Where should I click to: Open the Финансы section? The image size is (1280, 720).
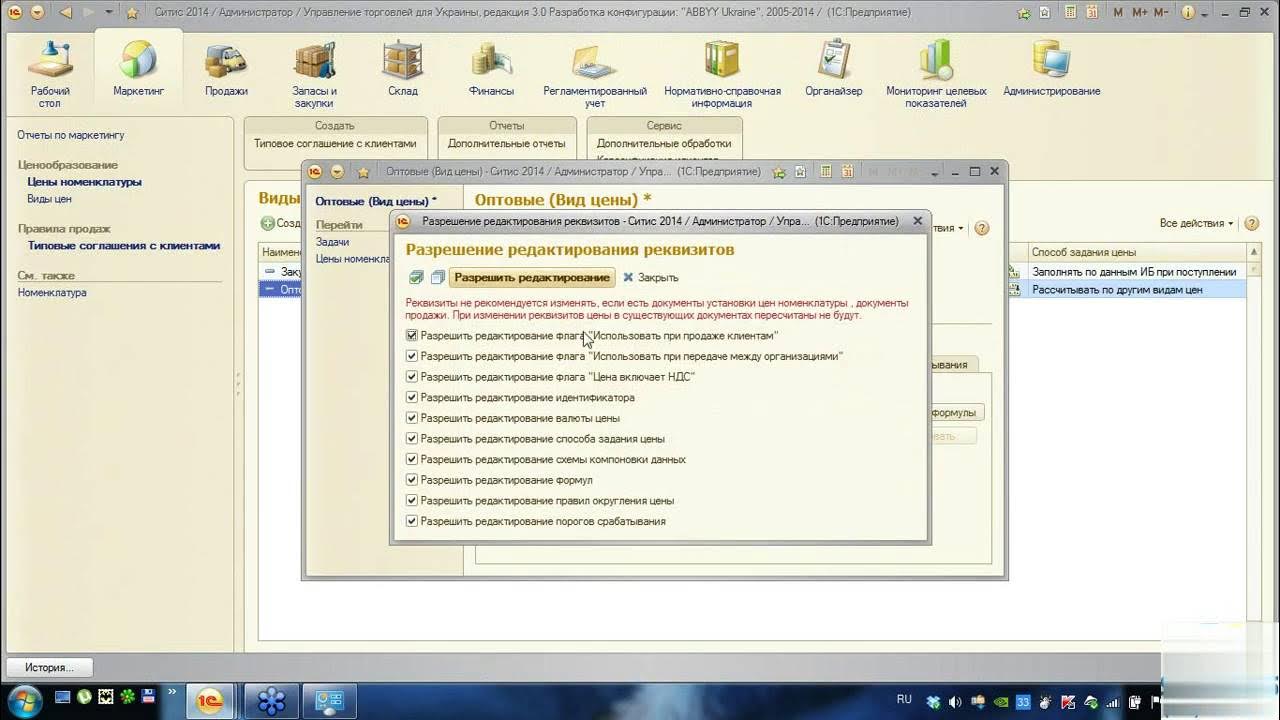tap(491, 70)
